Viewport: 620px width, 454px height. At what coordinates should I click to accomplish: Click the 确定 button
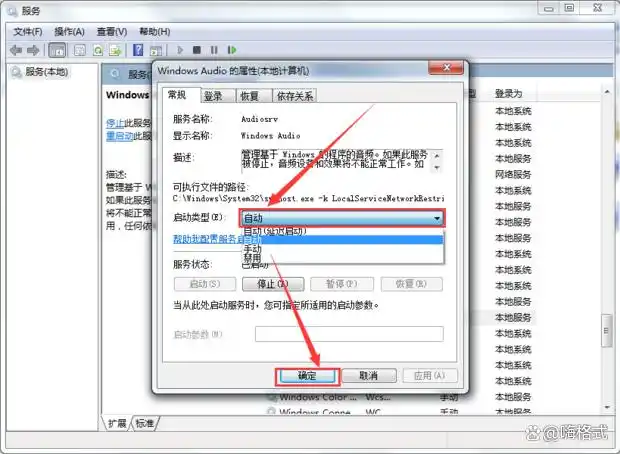[307, 376]
